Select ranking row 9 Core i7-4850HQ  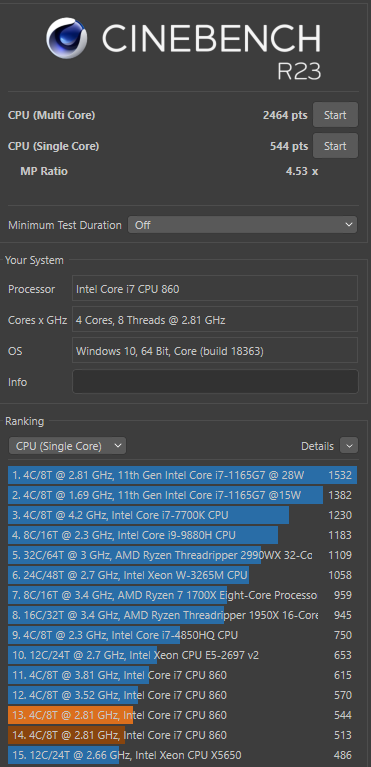[x=183, y=635]
